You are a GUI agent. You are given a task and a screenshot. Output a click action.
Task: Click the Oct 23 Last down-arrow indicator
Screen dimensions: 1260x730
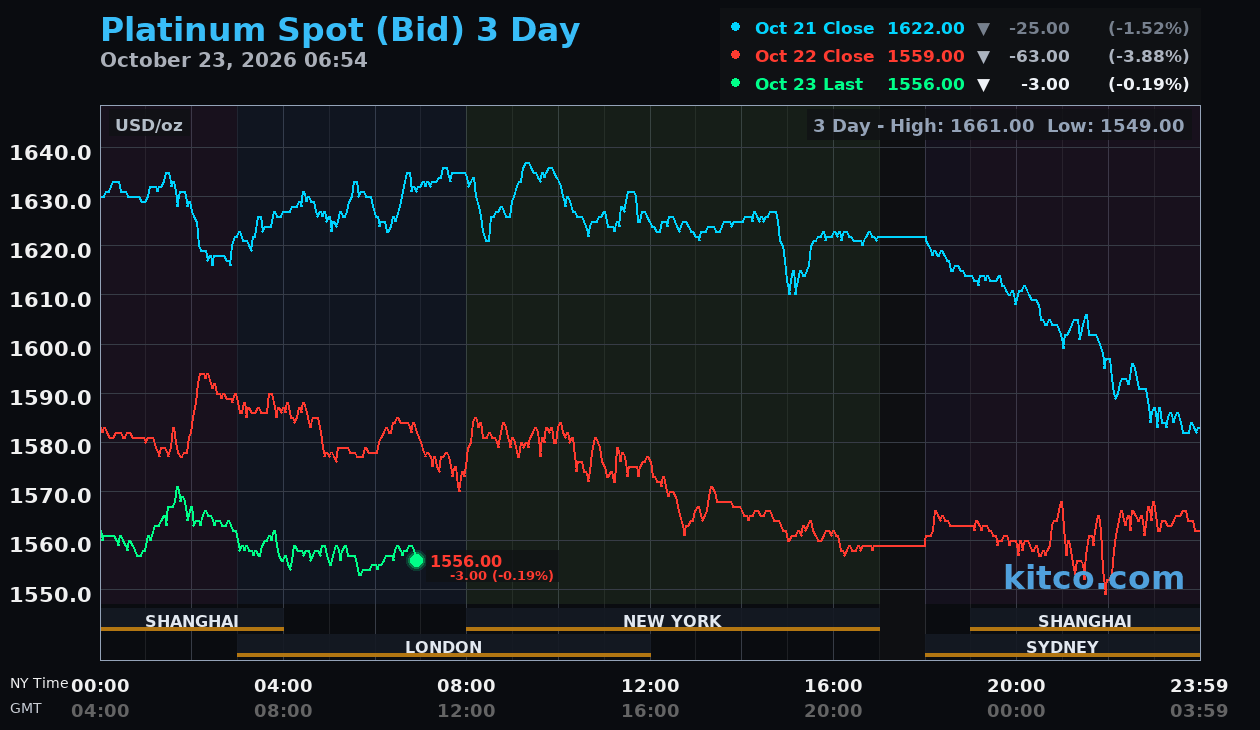pos(983,84)
